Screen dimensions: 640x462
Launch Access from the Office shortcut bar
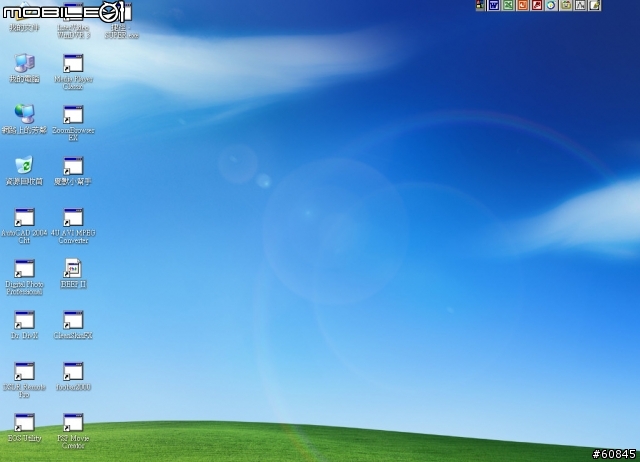click(537, 5)
